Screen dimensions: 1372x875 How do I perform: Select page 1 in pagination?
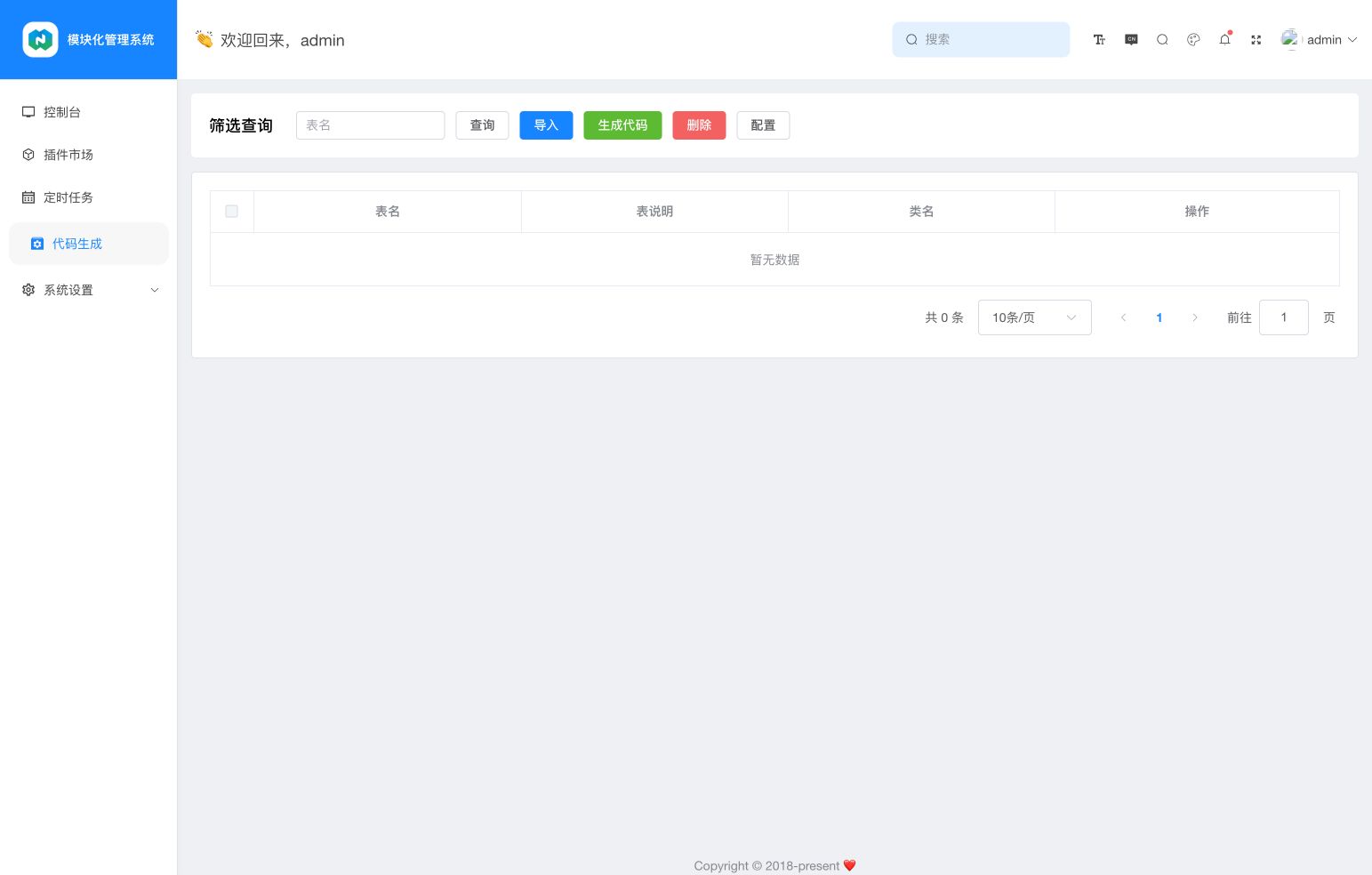[1159, 317]
